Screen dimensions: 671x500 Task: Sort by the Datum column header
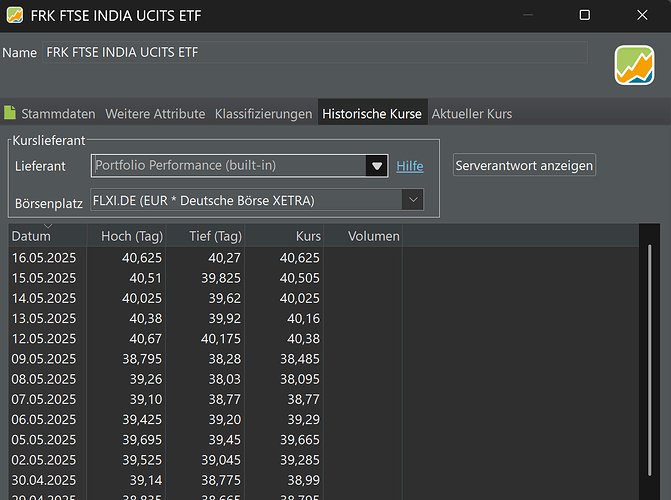(48, 236)
